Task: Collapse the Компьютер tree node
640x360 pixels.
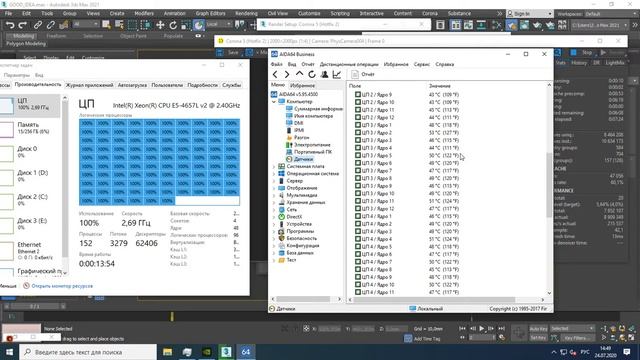Action: pos(274,102)
